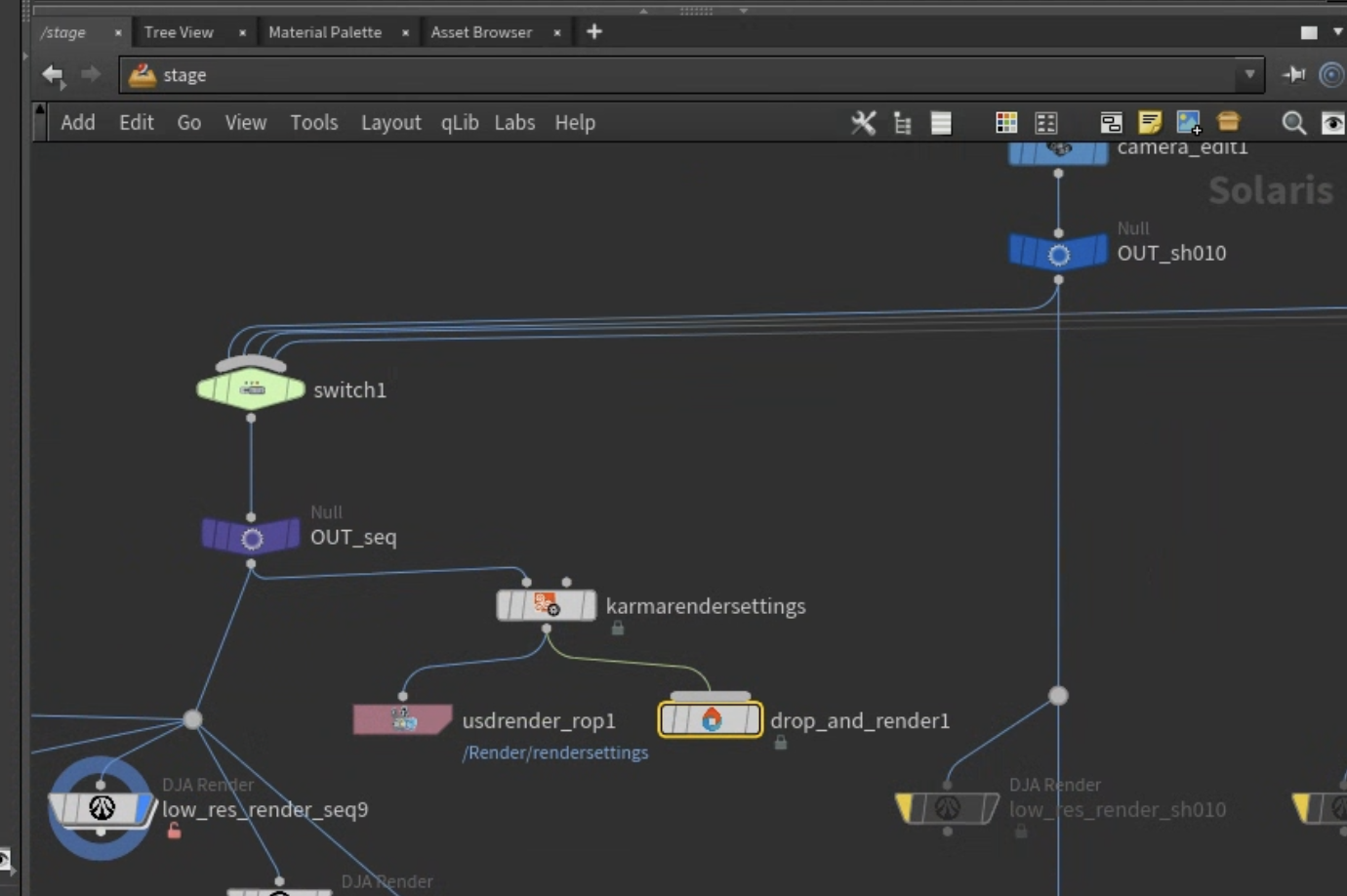Image resolution: width=1347 pixels, height=896 pixels.
Task: Click the eye icon on the toolbar
Action: click(1332, 123)
